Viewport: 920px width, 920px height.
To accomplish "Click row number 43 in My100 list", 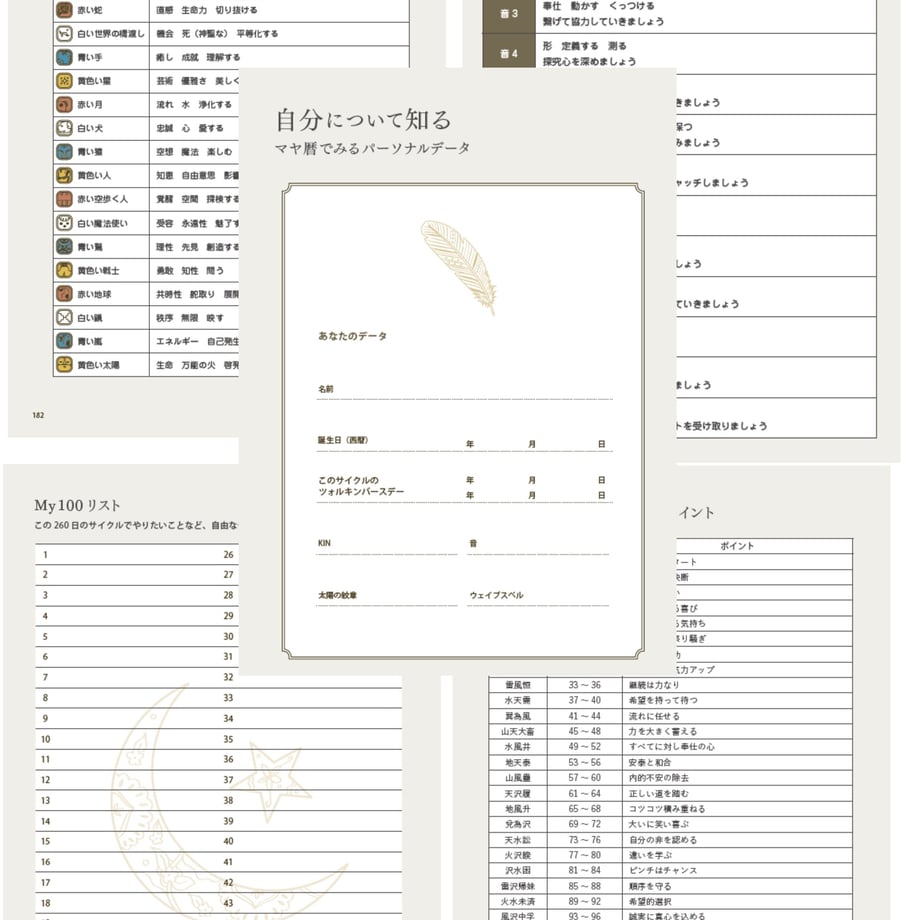I will [228, 903].
